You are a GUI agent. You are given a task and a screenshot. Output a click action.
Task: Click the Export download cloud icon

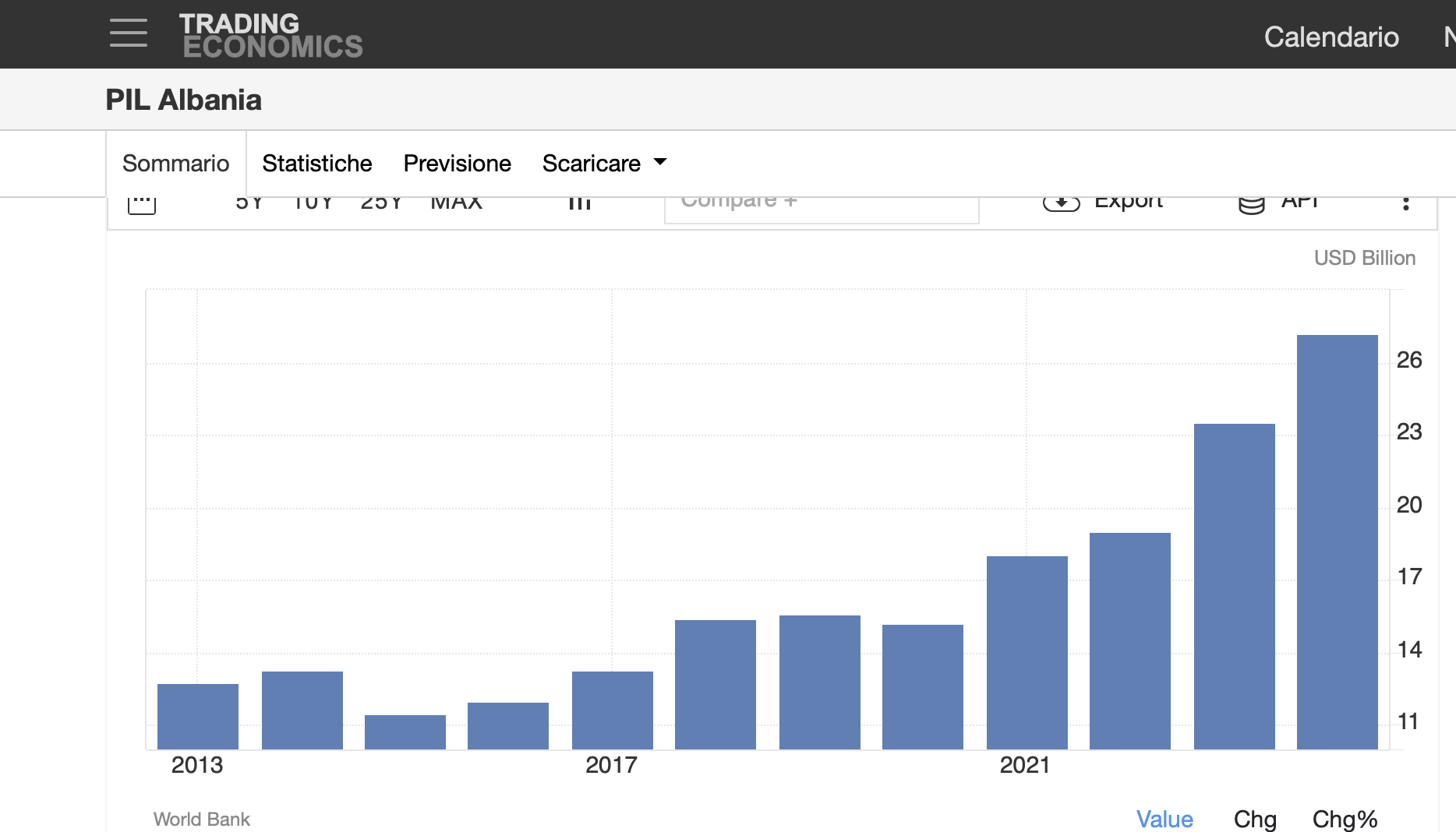[1061, 203]
